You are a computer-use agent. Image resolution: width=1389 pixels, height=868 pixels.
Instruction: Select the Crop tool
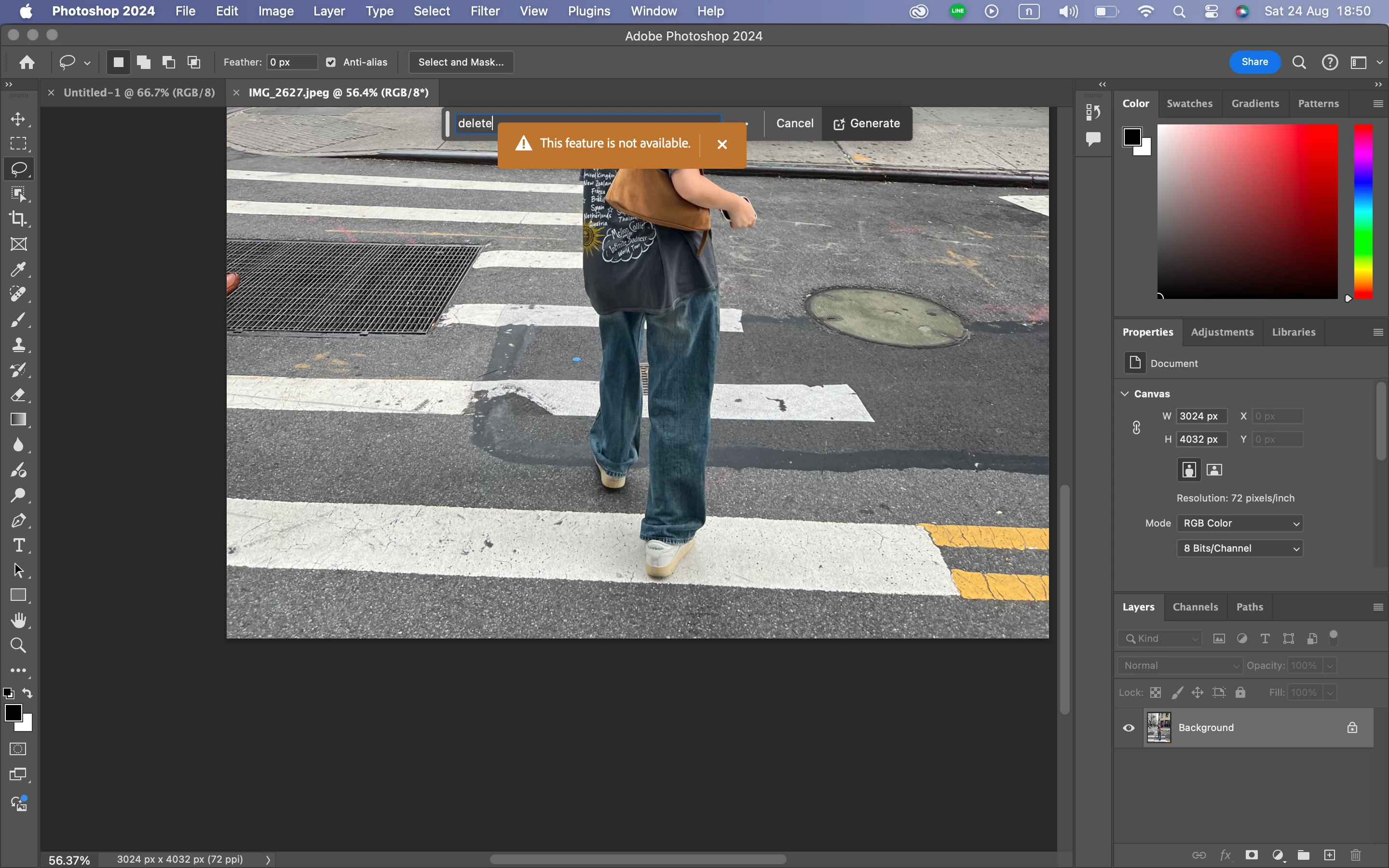pyautogui.click(x=18, y=219)
